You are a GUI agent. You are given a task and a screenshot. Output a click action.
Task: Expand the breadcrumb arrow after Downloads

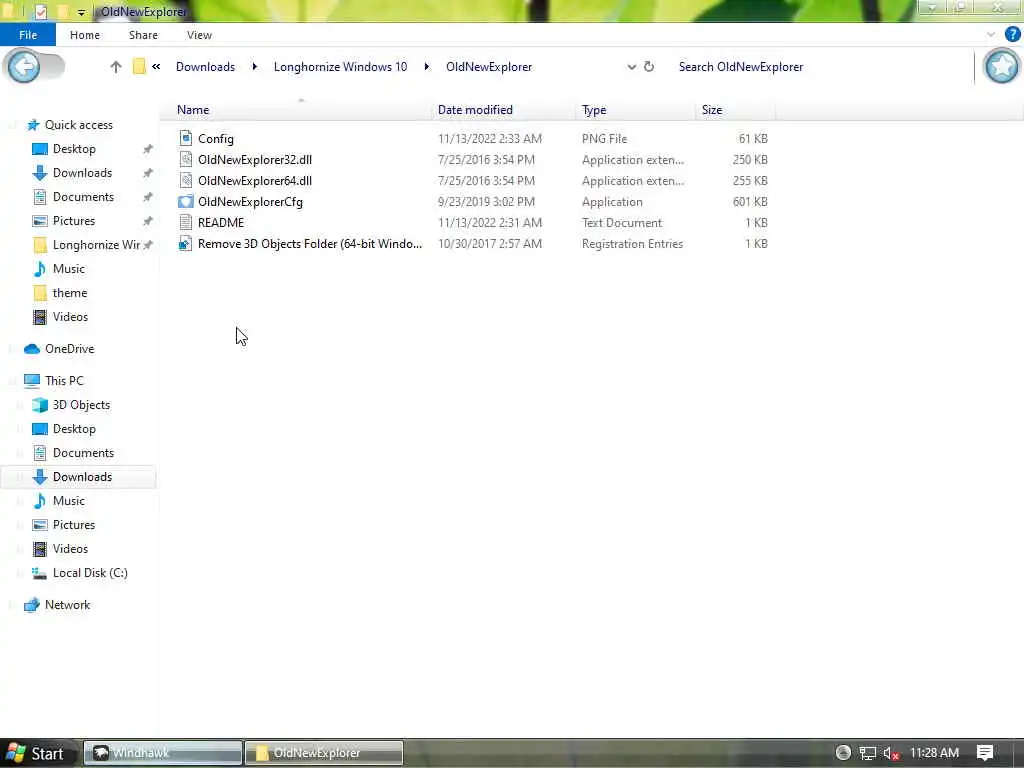tap(255, 67)
